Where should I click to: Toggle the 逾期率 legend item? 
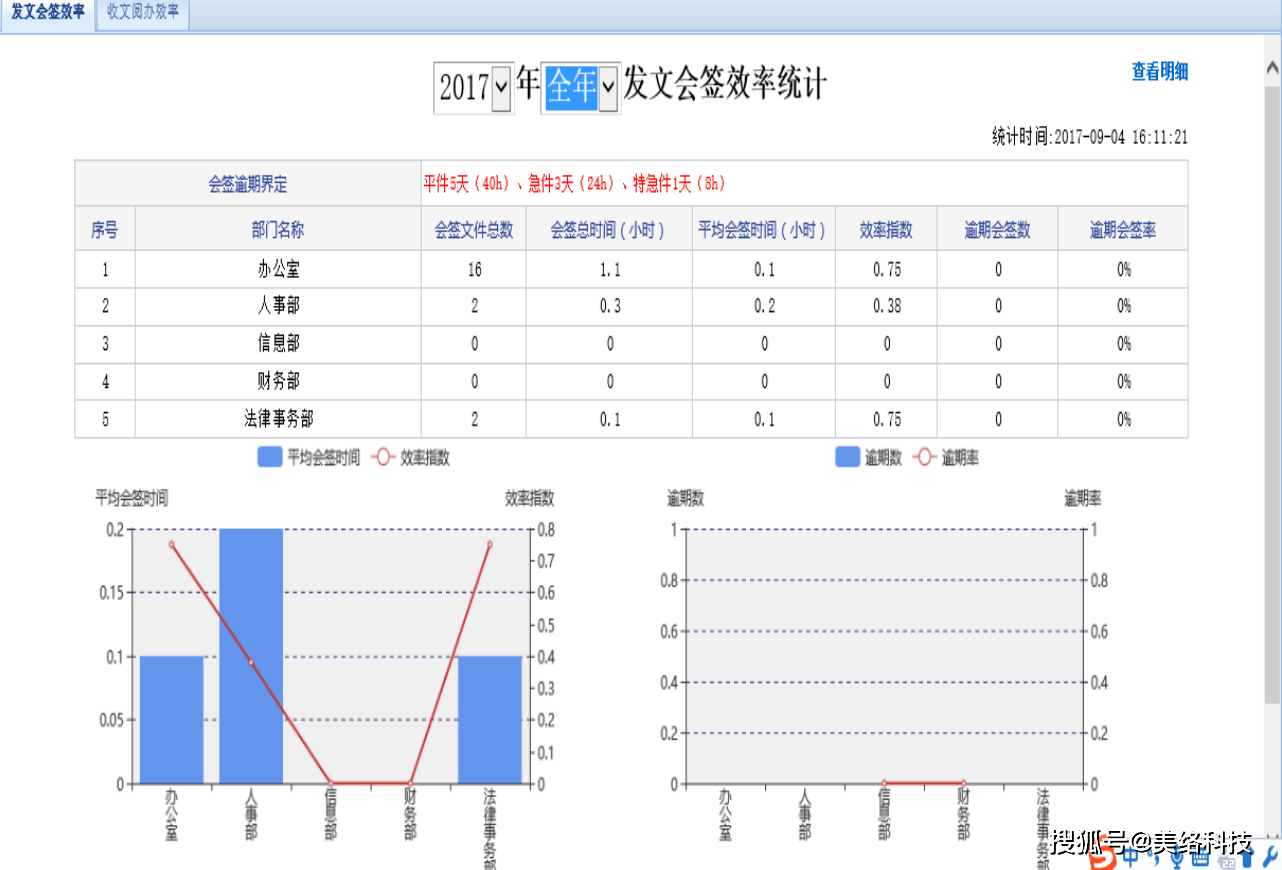946,458
